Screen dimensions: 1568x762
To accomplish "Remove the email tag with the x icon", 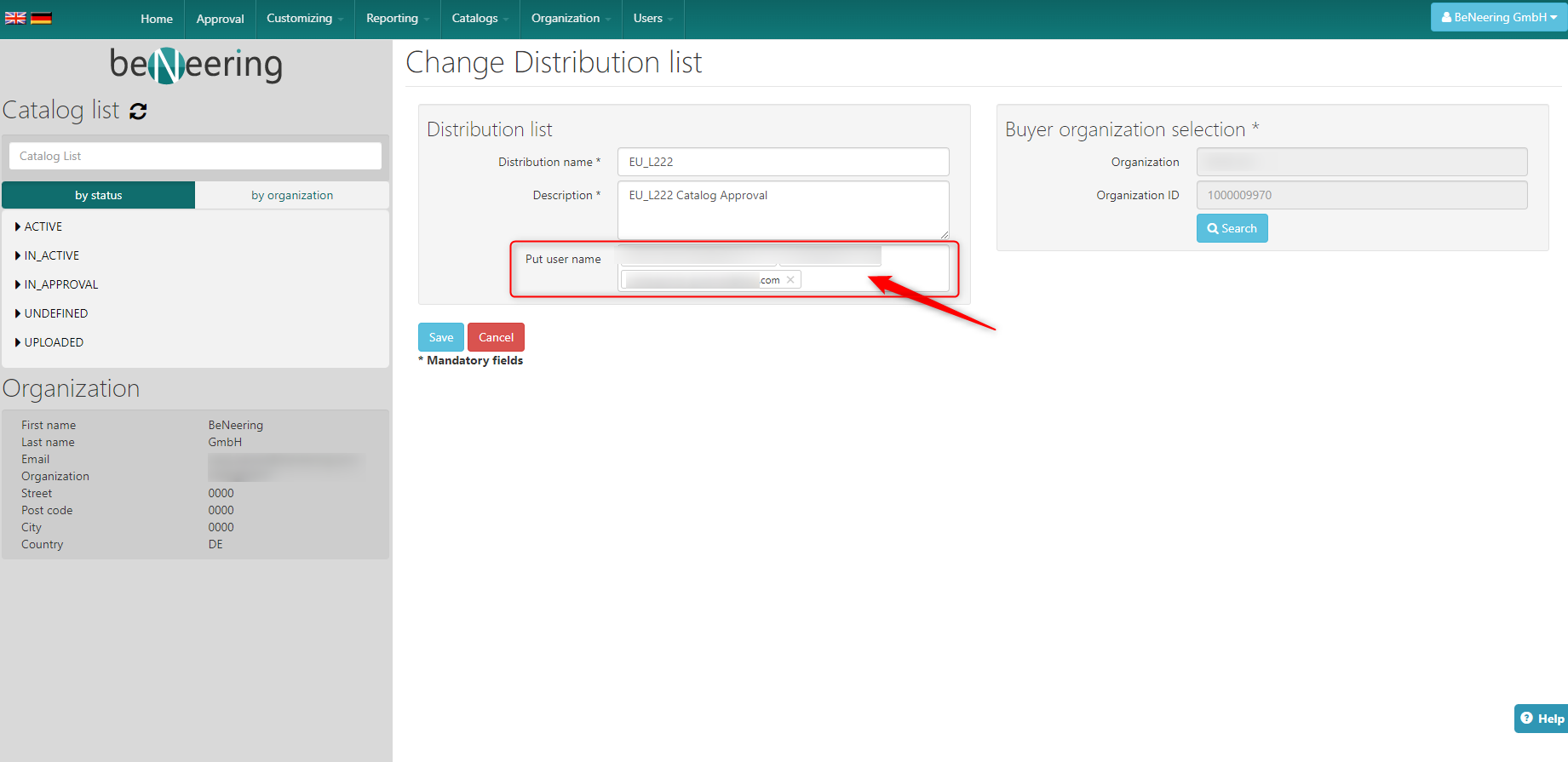I will (790, 280).
